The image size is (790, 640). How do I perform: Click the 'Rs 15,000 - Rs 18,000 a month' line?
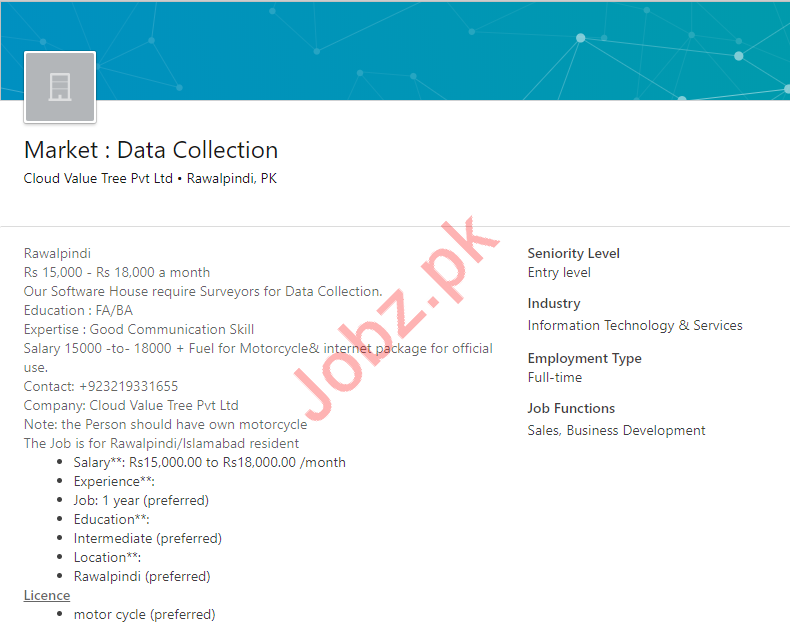(x=117, y=272)
